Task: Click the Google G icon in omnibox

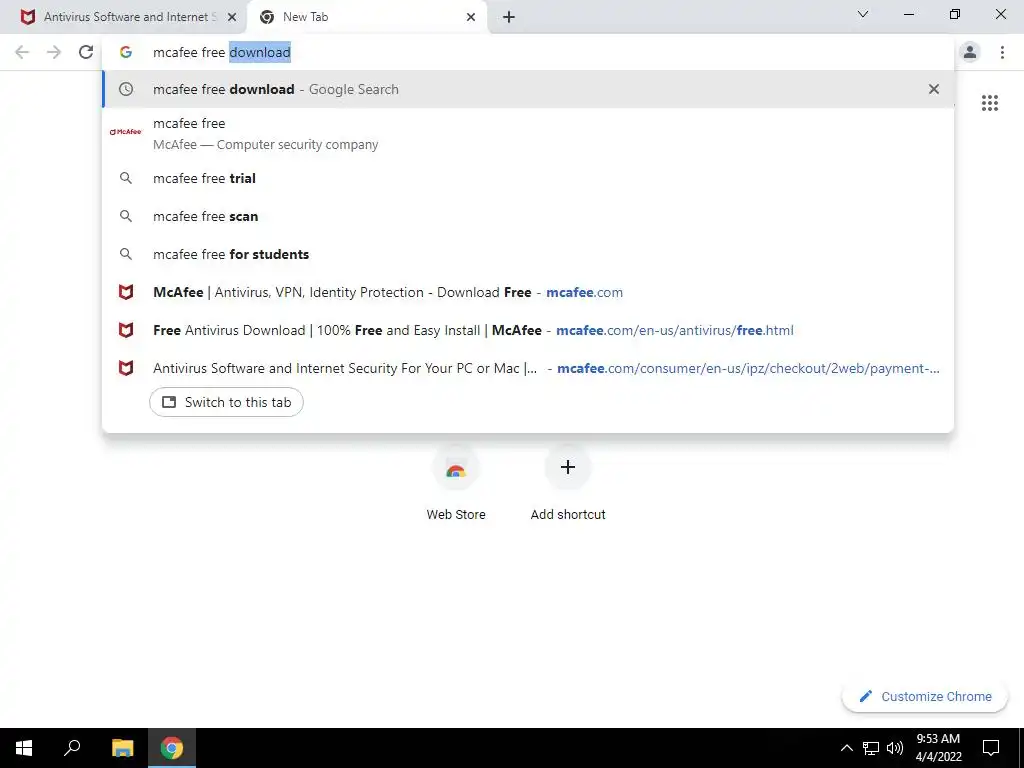Action: (x=126, y=52)
